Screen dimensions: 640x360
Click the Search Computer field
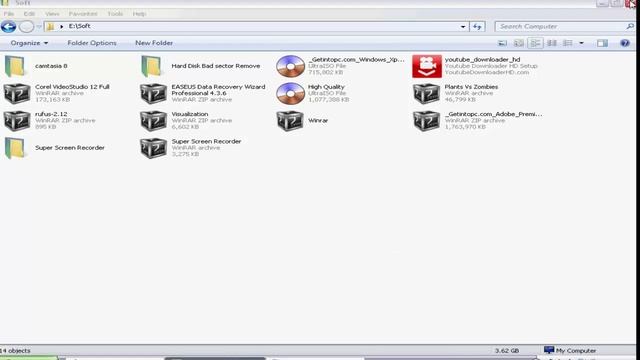pyautogui.click(x=564, y=27)
